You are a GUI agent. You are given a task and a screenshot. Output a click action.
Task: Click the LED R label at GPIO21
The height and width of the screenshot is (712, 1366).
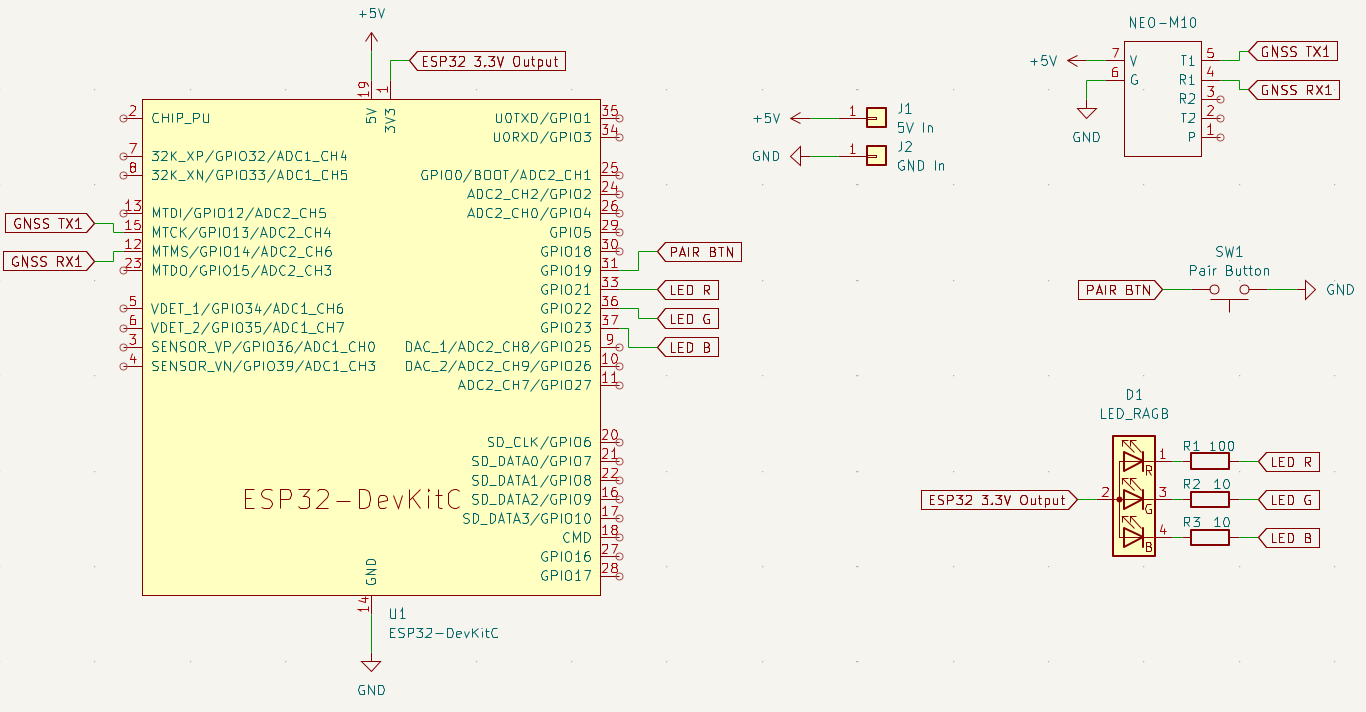(x=688, y=290)
